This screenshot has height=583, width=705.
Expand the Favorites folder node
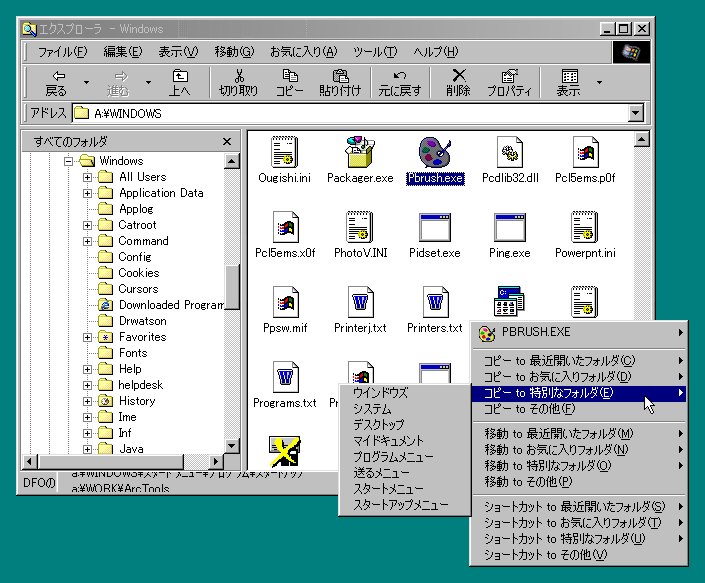click(x=87, y=337)
